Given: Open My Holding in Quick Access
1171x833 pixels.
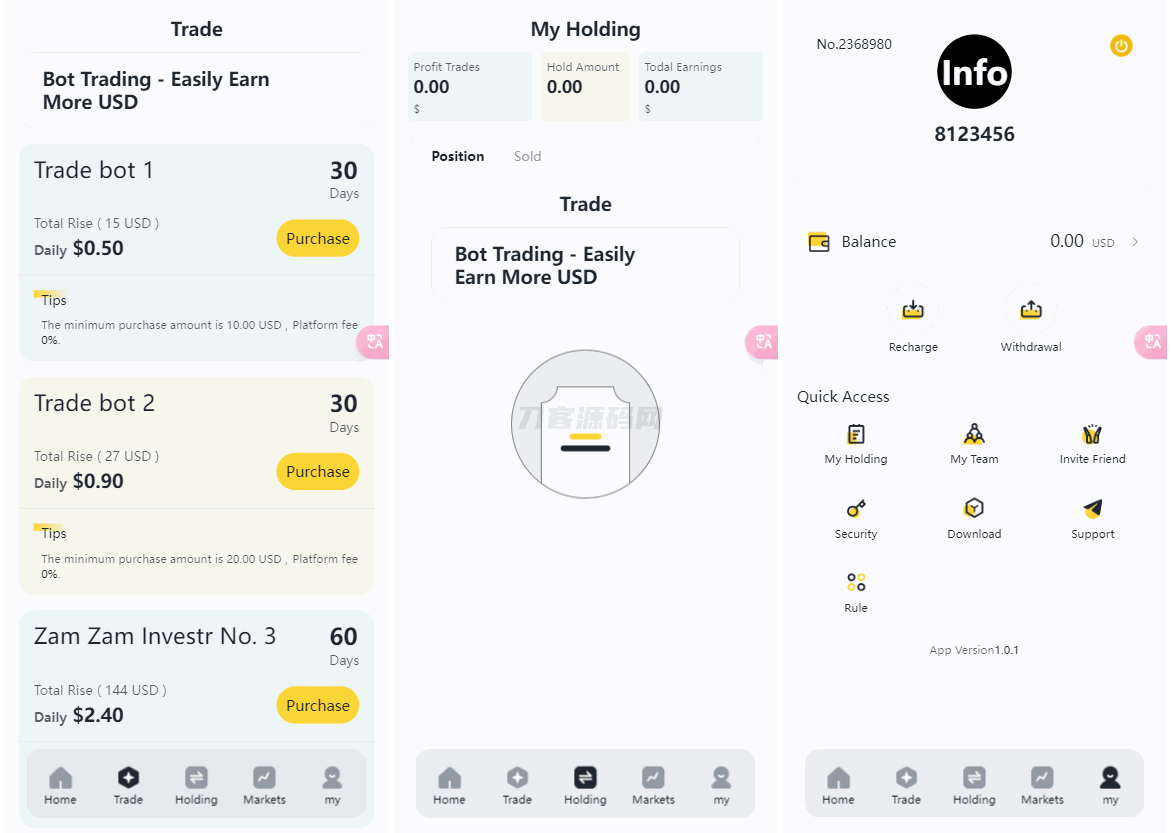Looking at the screenshot, I should [856, 434].
